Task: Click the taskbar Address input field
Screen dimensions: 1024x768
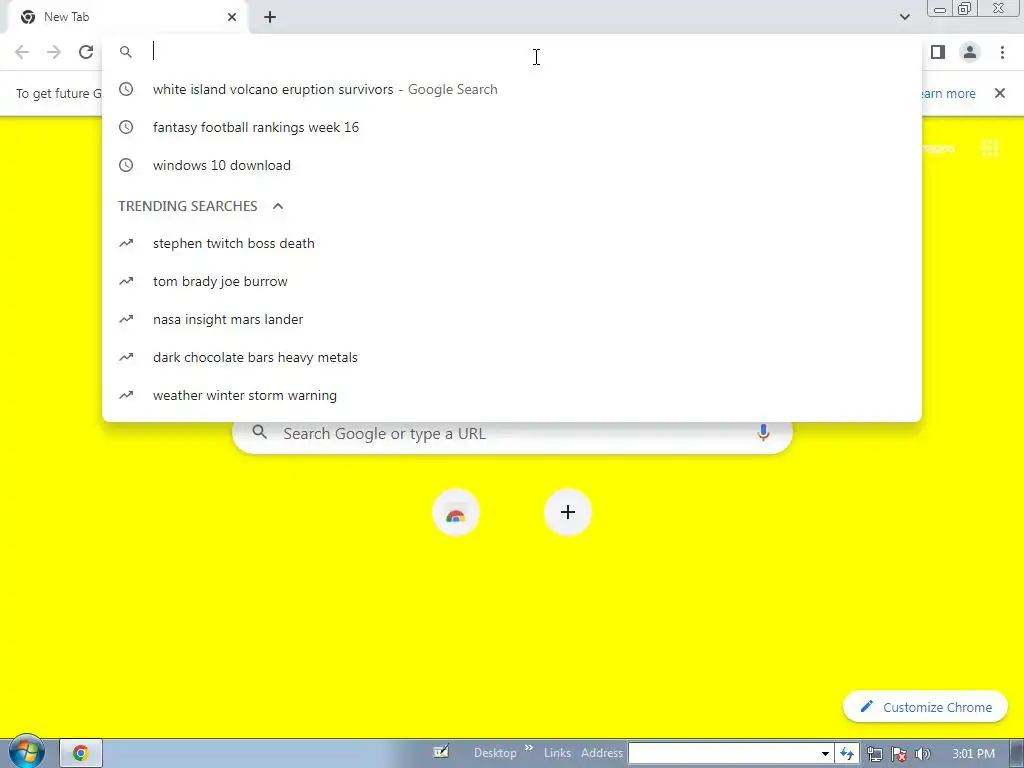Action: (x=722, y=754)
